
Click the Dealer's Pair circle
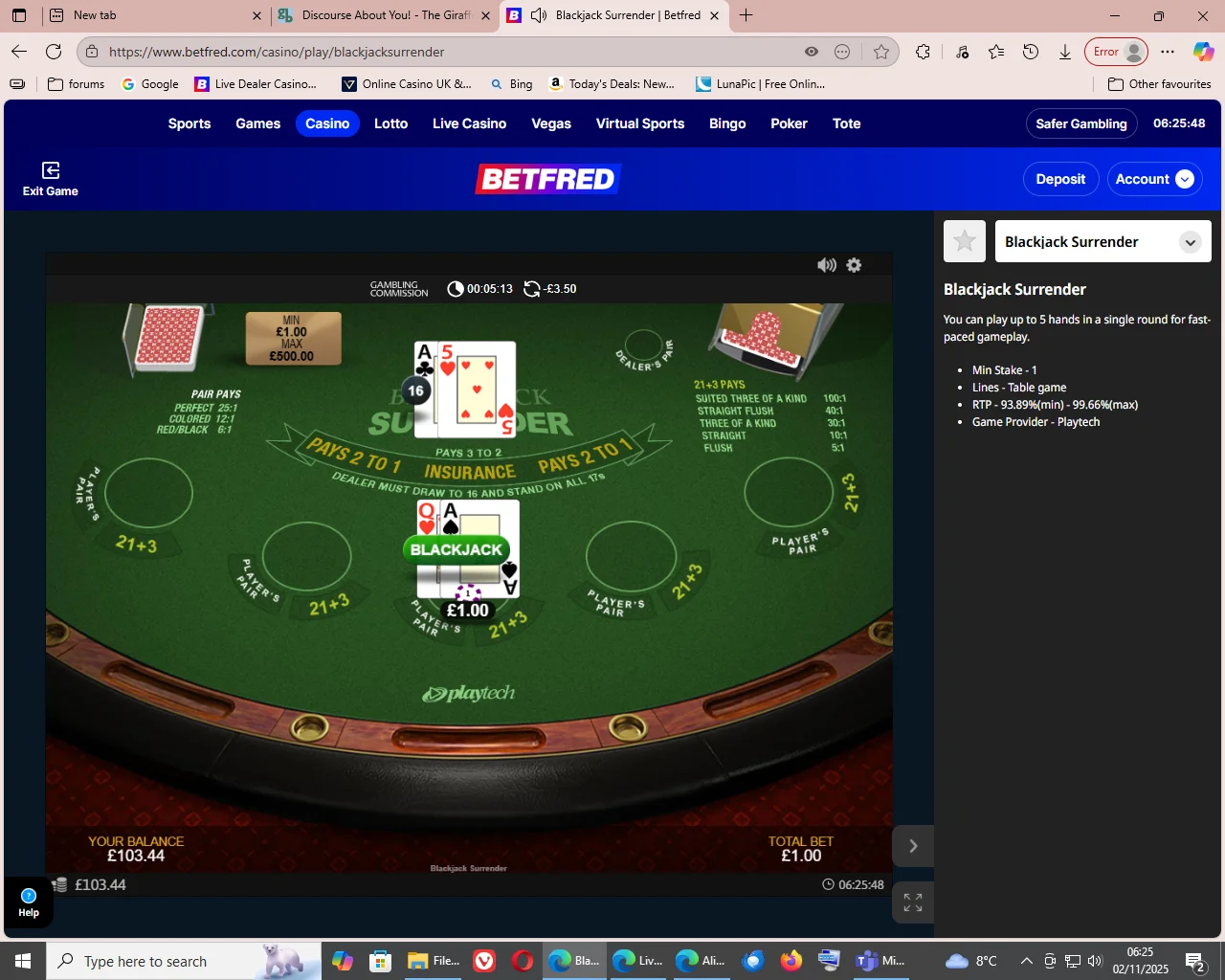click(643, 346)
